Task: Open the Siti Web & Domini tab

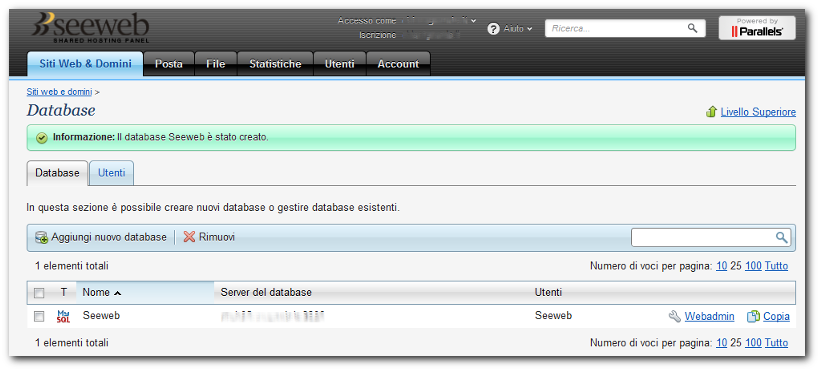Action: [x=85, y=64]
